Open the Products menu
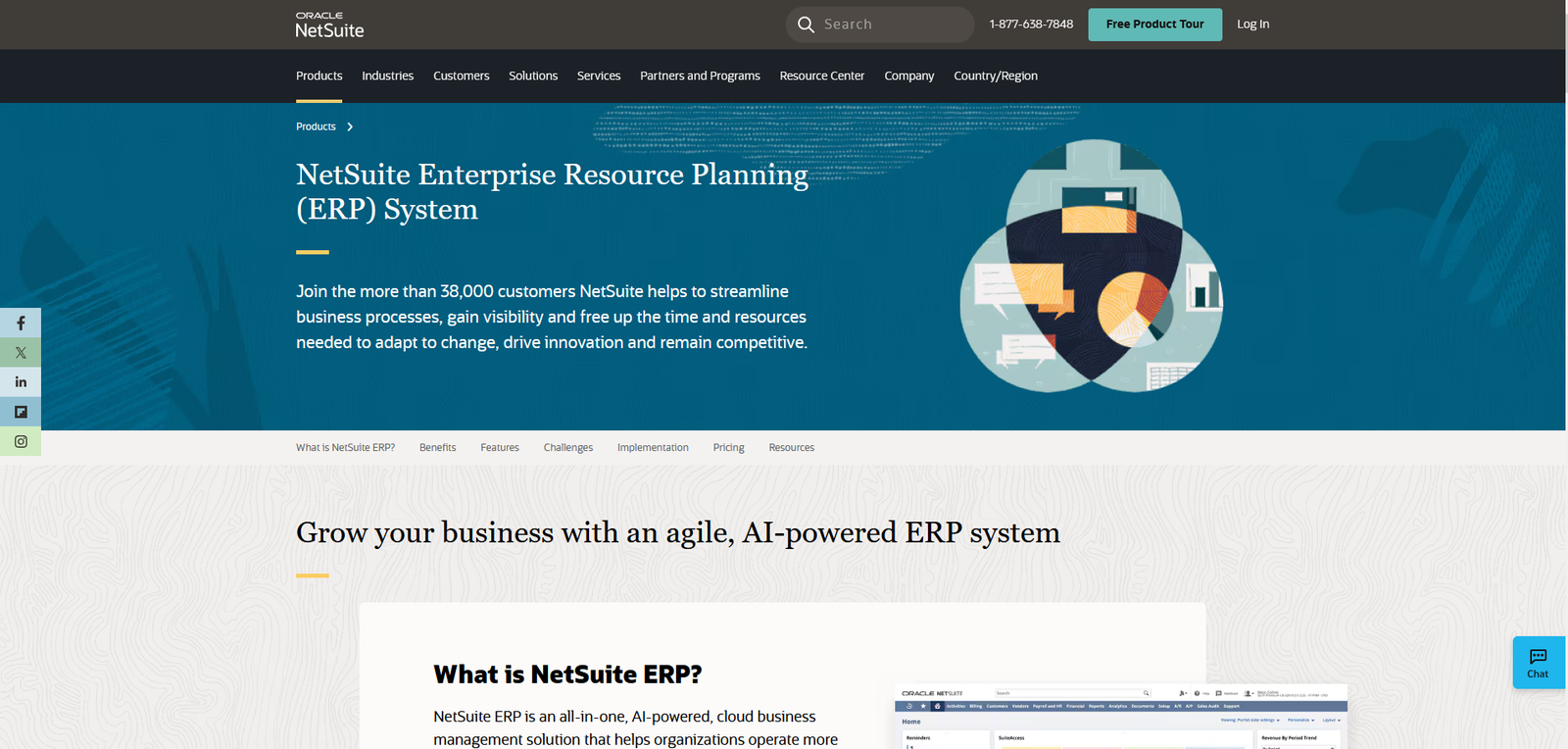1568x749 pixels. 319,75
